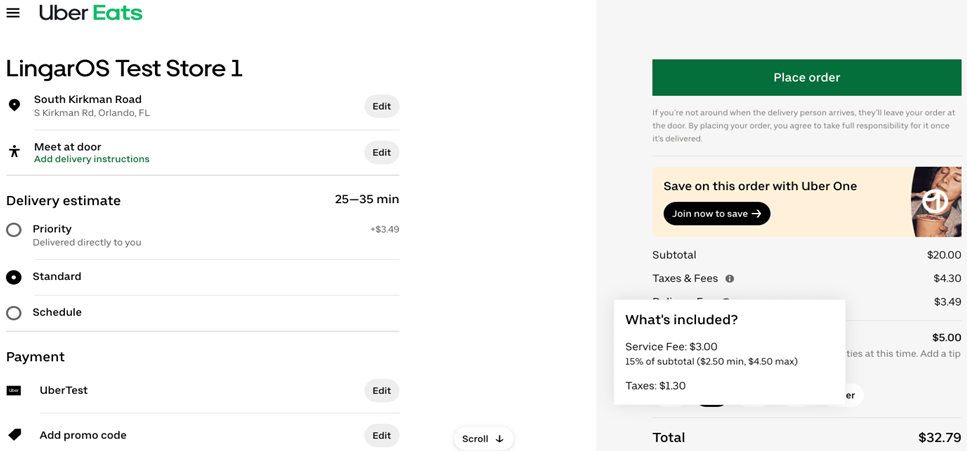The height and width of the screenshot is (451, 967).
Task: Edit the Meet at door option
Action: click(381, 153)
